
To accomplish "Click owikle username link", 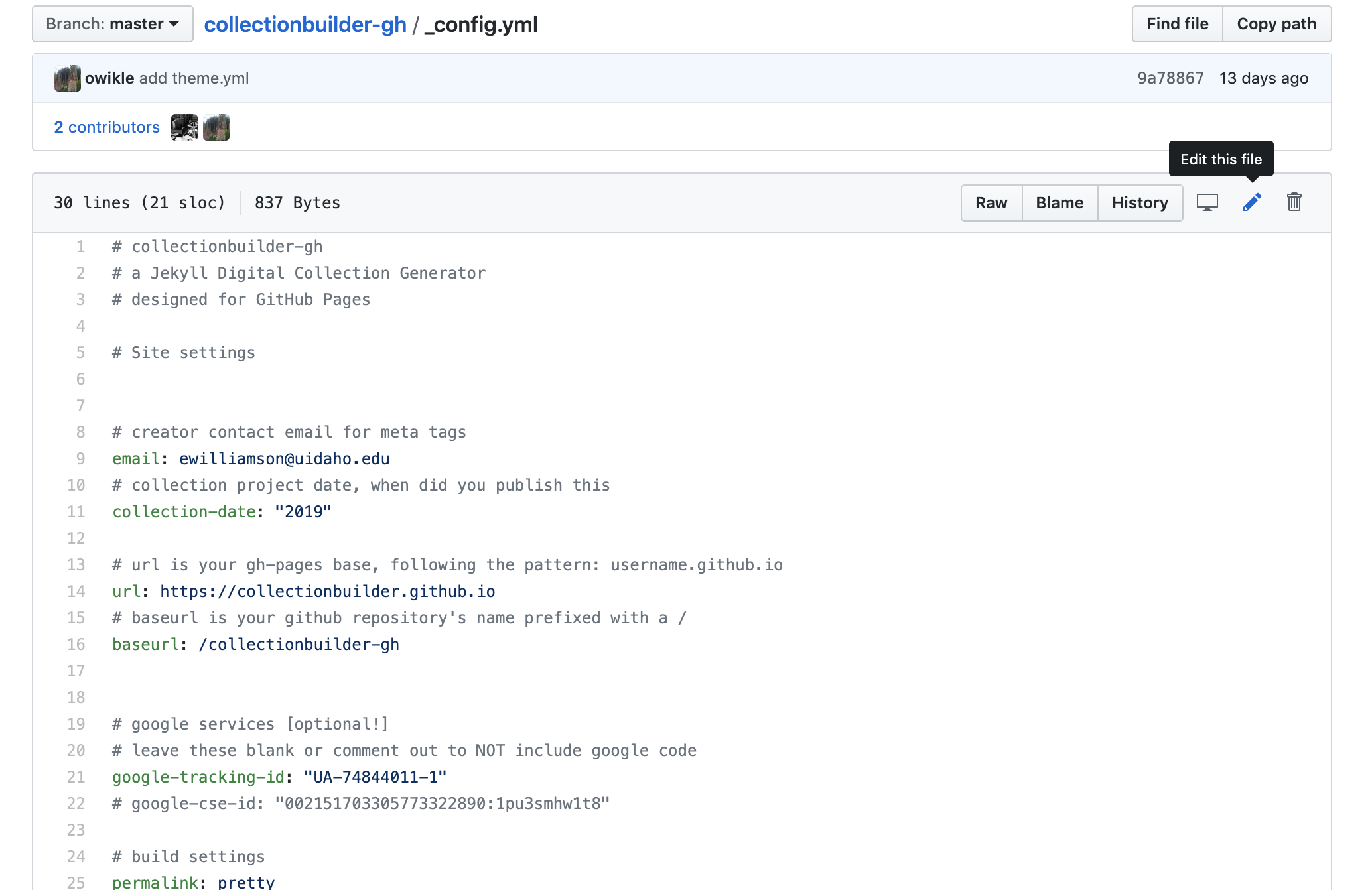I will pos(109,78).
